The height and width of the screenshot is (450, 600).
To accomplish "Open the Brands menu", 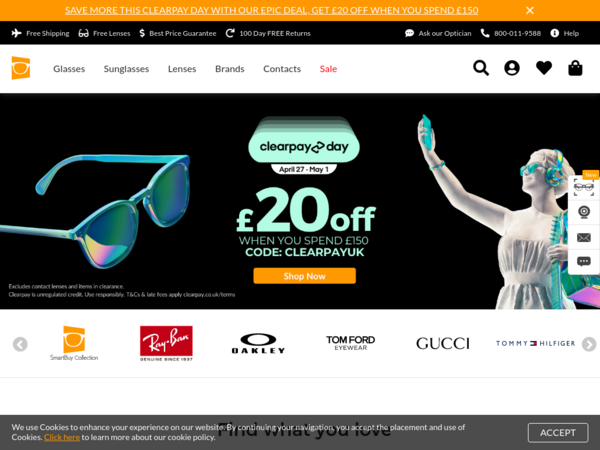I will (x=230, y=69).
